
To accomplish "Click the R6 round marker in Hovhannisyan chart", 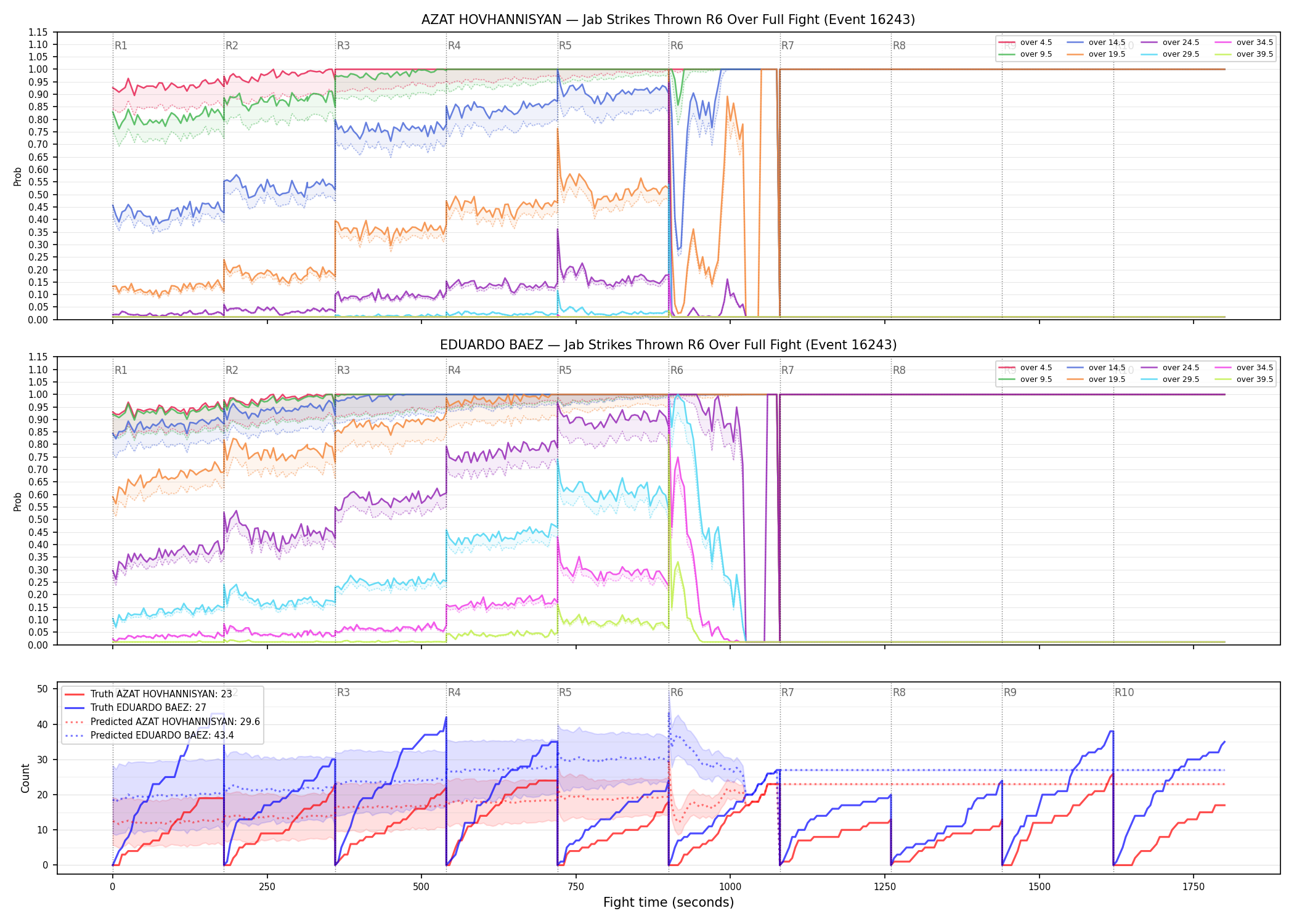I will tap(677, 46).
